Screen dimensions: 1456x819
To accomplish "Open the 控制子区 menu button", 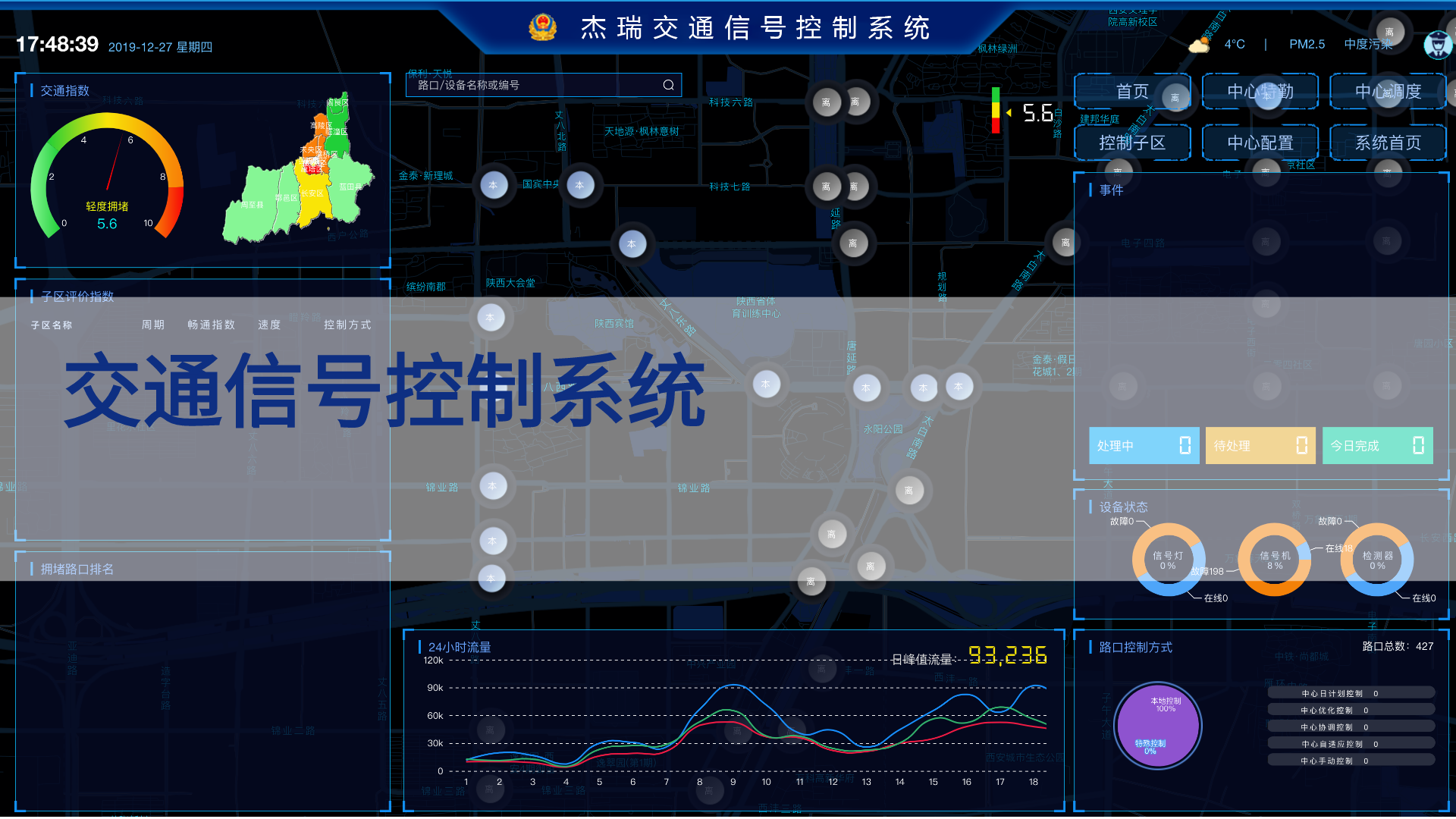I will pyautogui.click(x=1132, y=143).
